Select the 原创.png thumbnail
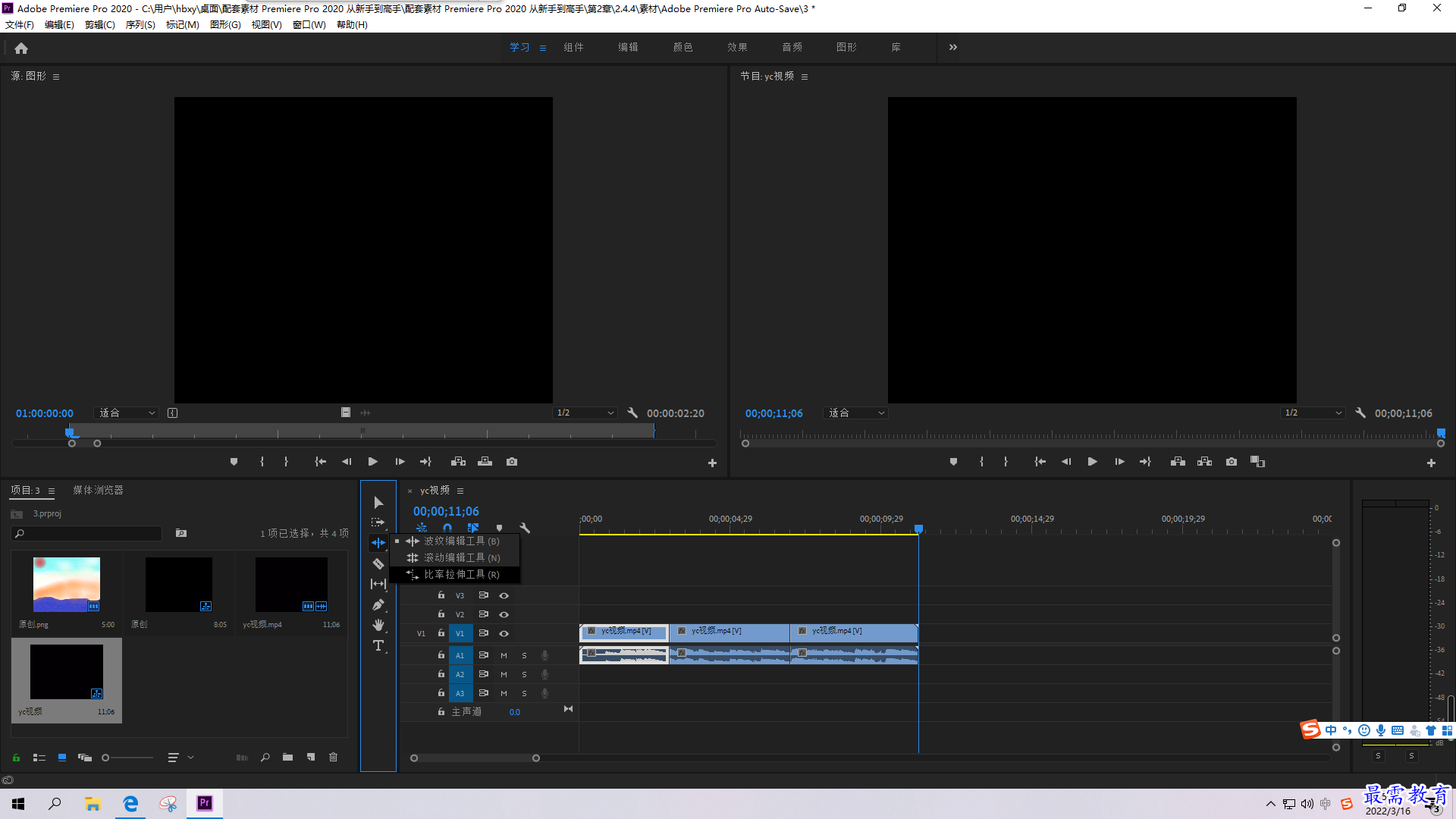The height and width of the screenshot is (819, 1456). click(x=67, y=585)
